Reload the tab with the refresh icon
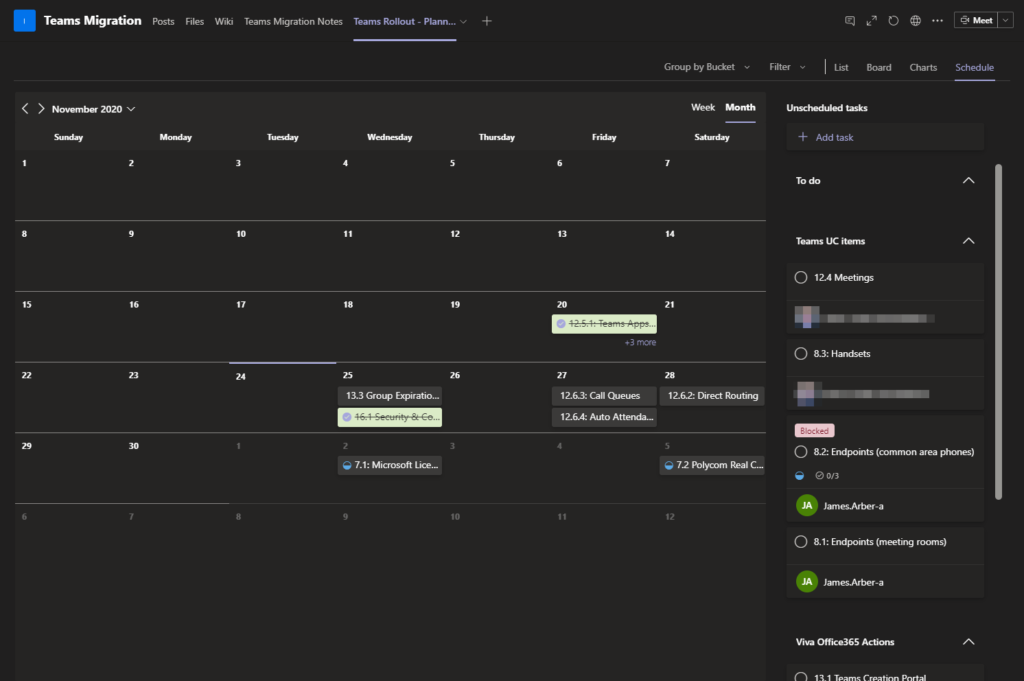 (893, 21)
